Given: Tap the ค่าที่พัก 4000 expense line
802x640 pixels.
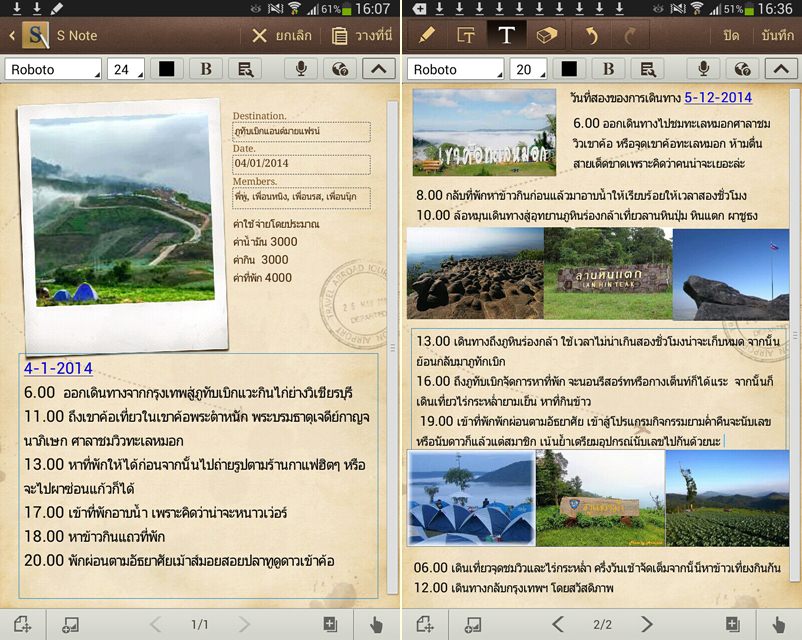Looking at the screenshot, I should point(262,278).
